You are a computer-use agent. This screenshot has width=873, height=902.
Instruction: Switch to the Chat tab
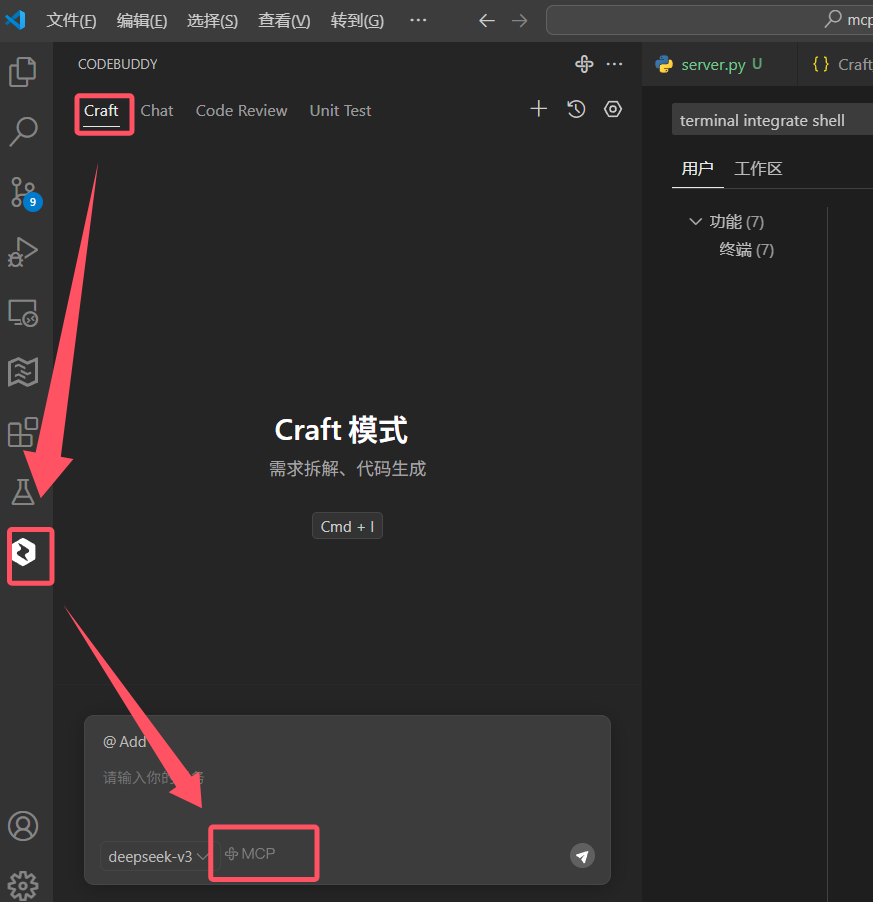click(x=157, y=110)
